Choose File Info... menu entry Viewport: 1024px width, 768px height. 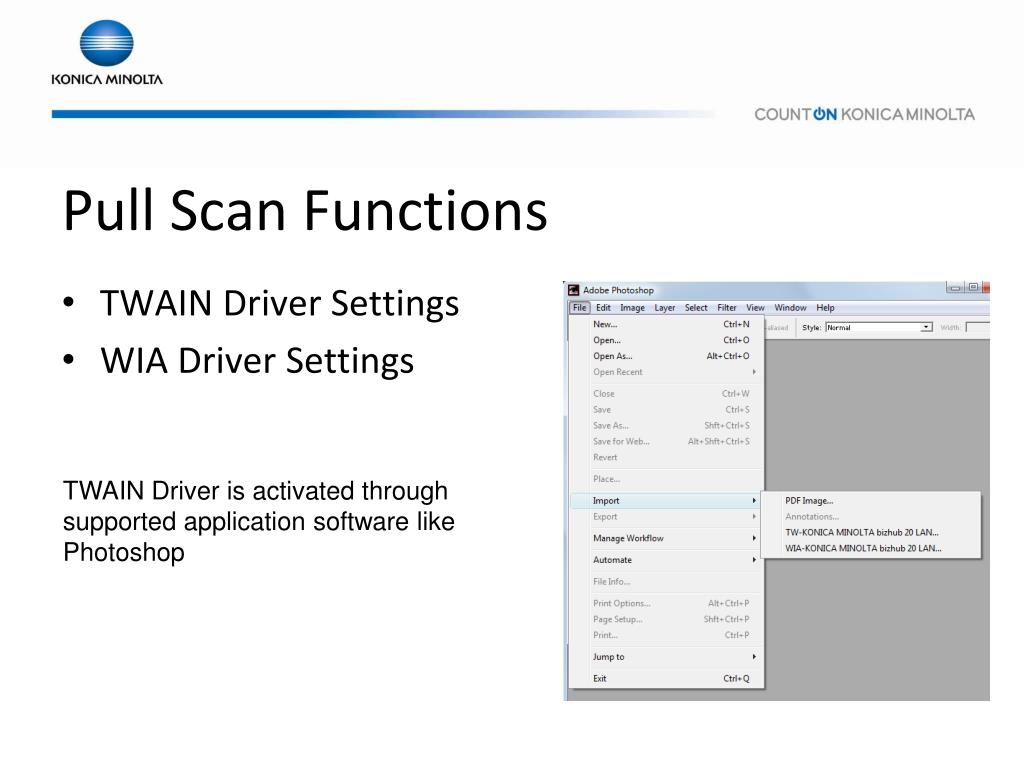[667, 582]
